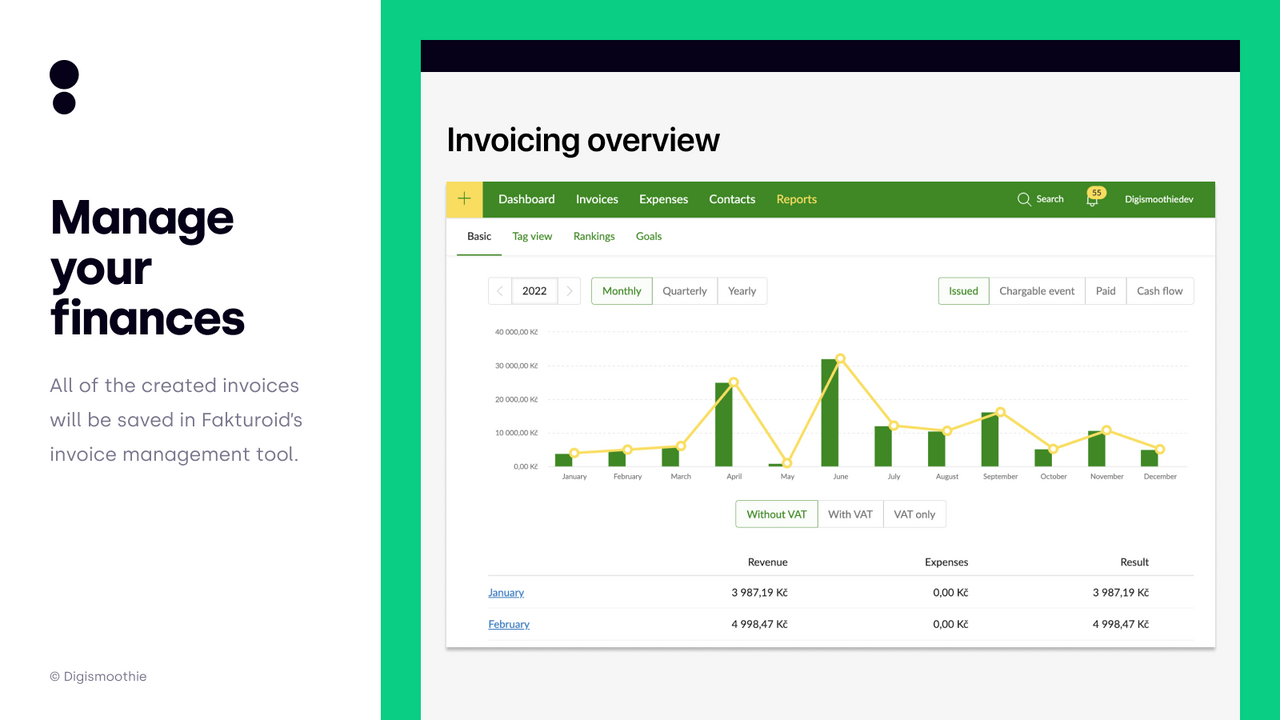Open the January row link
Viewport: 1280px width, 720px height.
506,593
